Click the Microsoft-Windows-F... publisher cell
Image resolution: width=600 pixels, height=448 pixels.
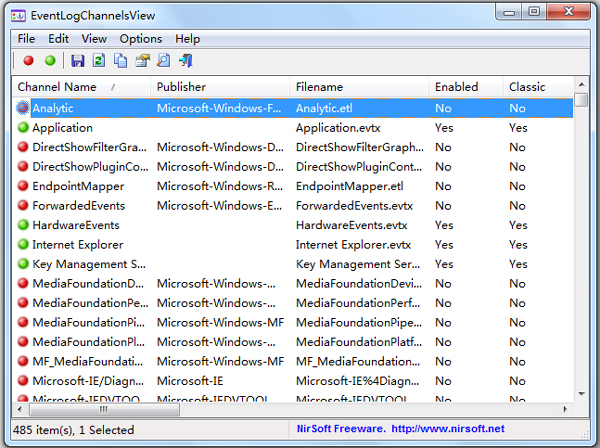pyautogui.click(x=219, y=108)
